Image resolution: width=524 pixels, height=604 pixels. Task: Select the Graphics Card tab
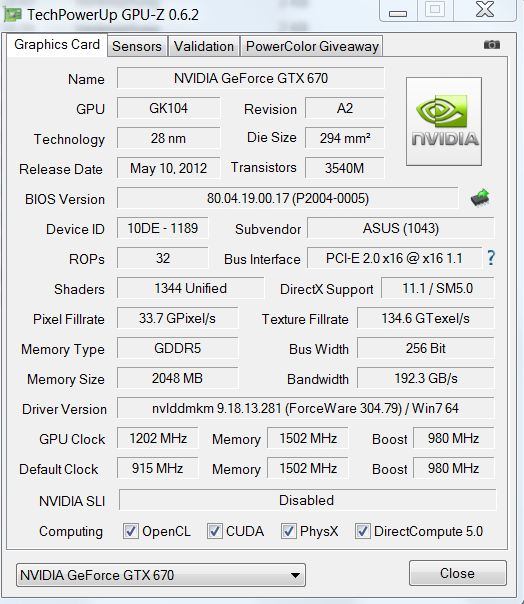tap(57, 45)
